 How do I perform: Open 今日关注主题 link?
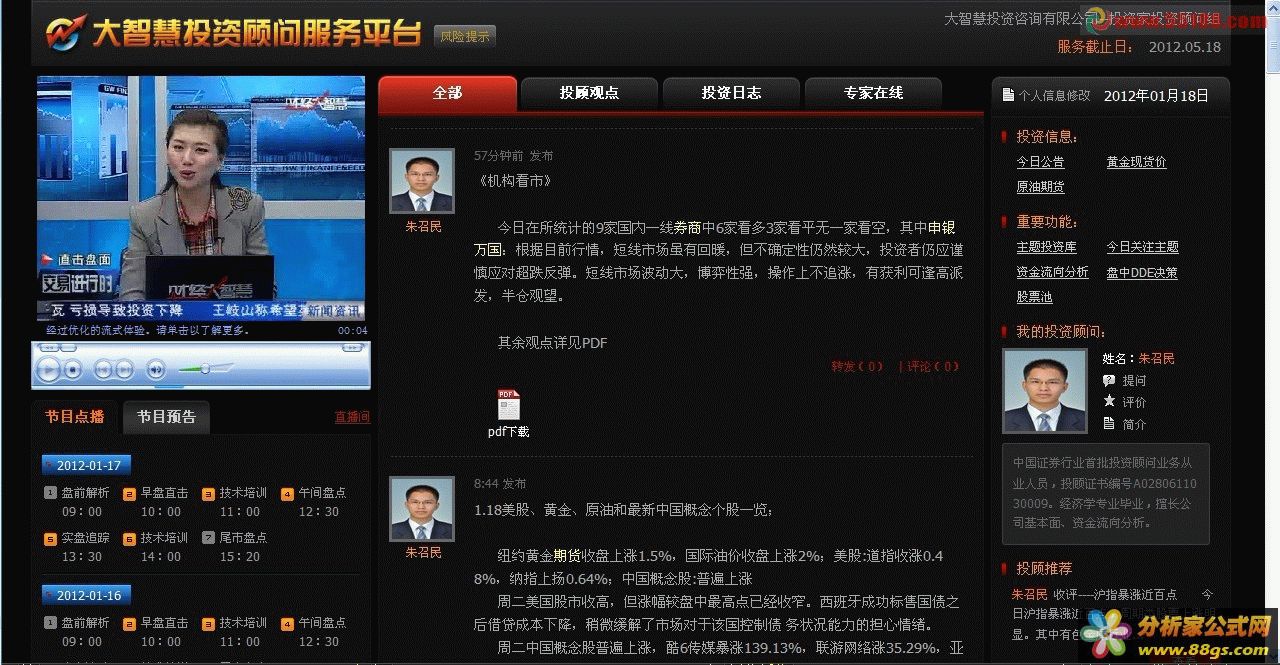[x=1142, y=247]
